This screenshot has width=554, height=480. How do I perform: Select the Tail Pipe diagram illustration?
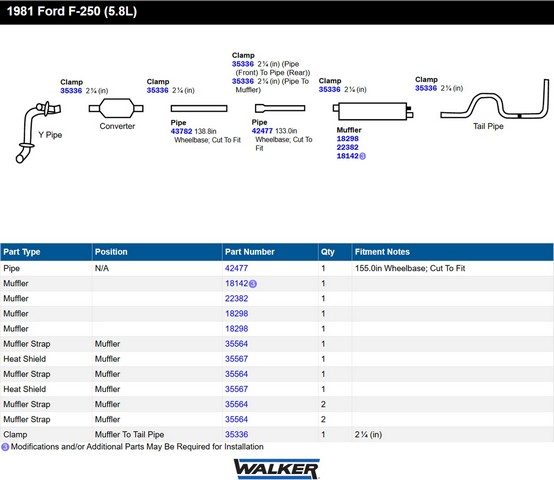pos(495,99)
